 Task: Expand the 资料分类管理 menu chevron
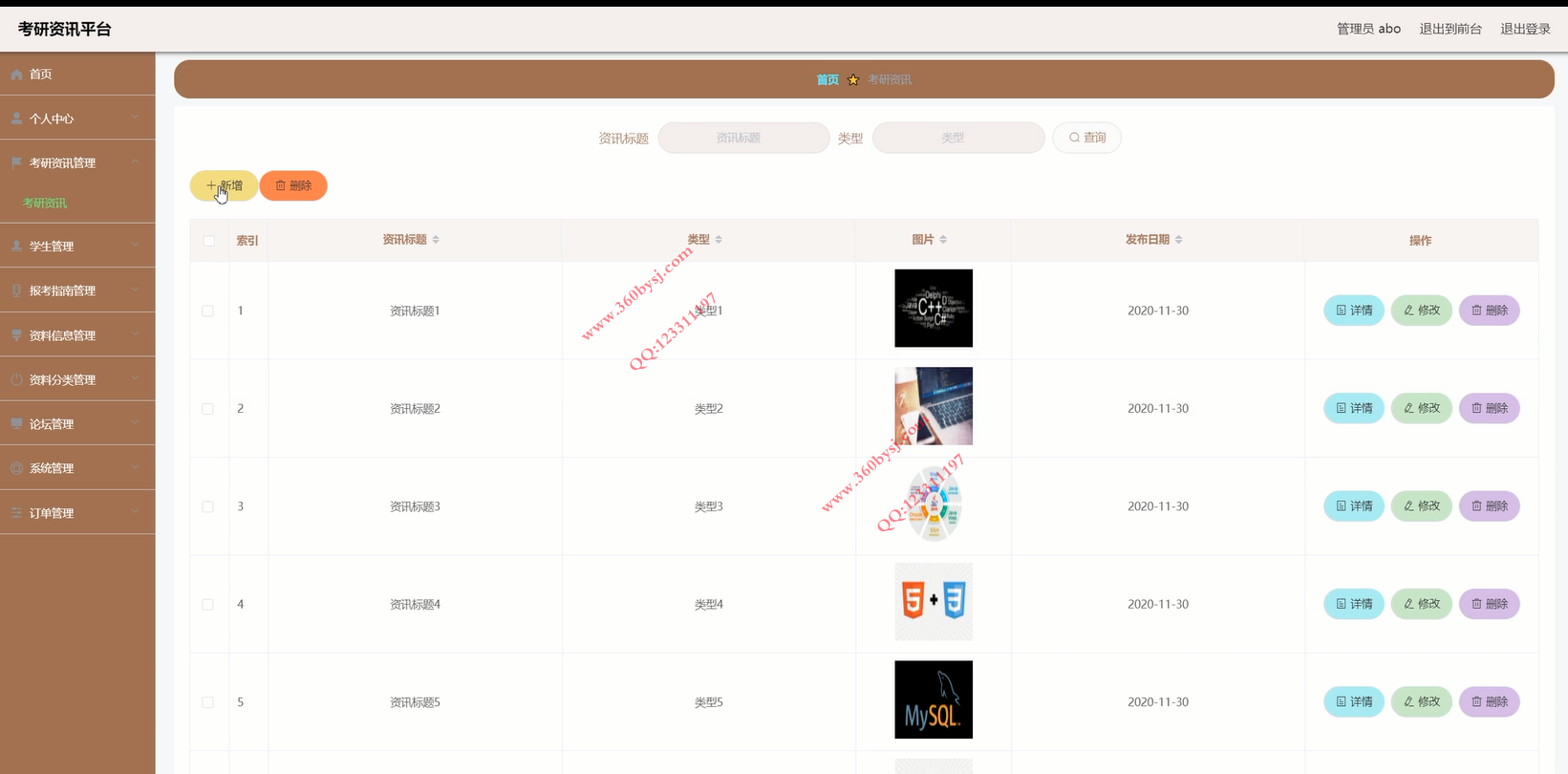tap(136, 379)
